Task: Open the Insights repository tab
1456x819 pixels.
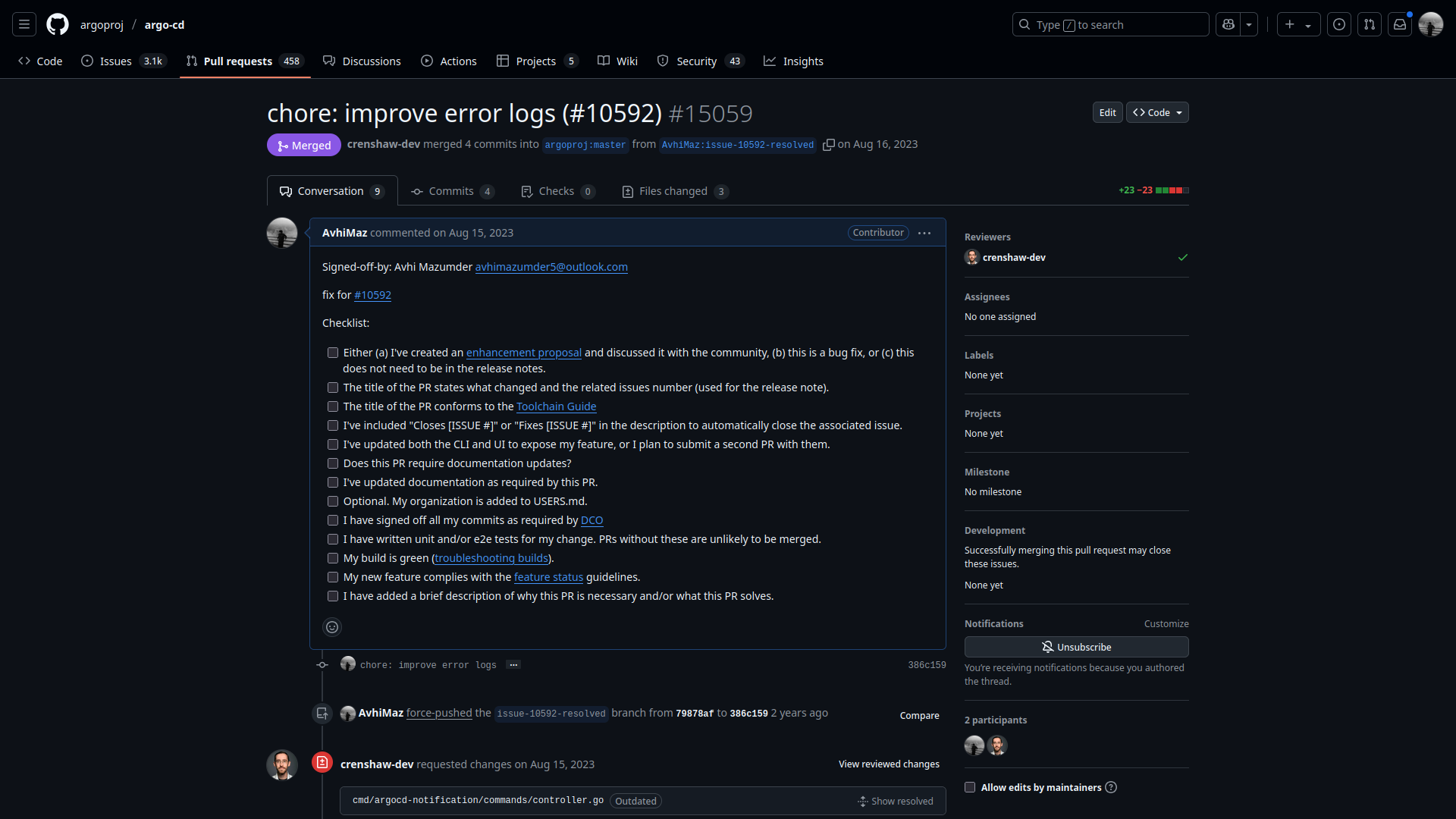Action: (793, 61)
